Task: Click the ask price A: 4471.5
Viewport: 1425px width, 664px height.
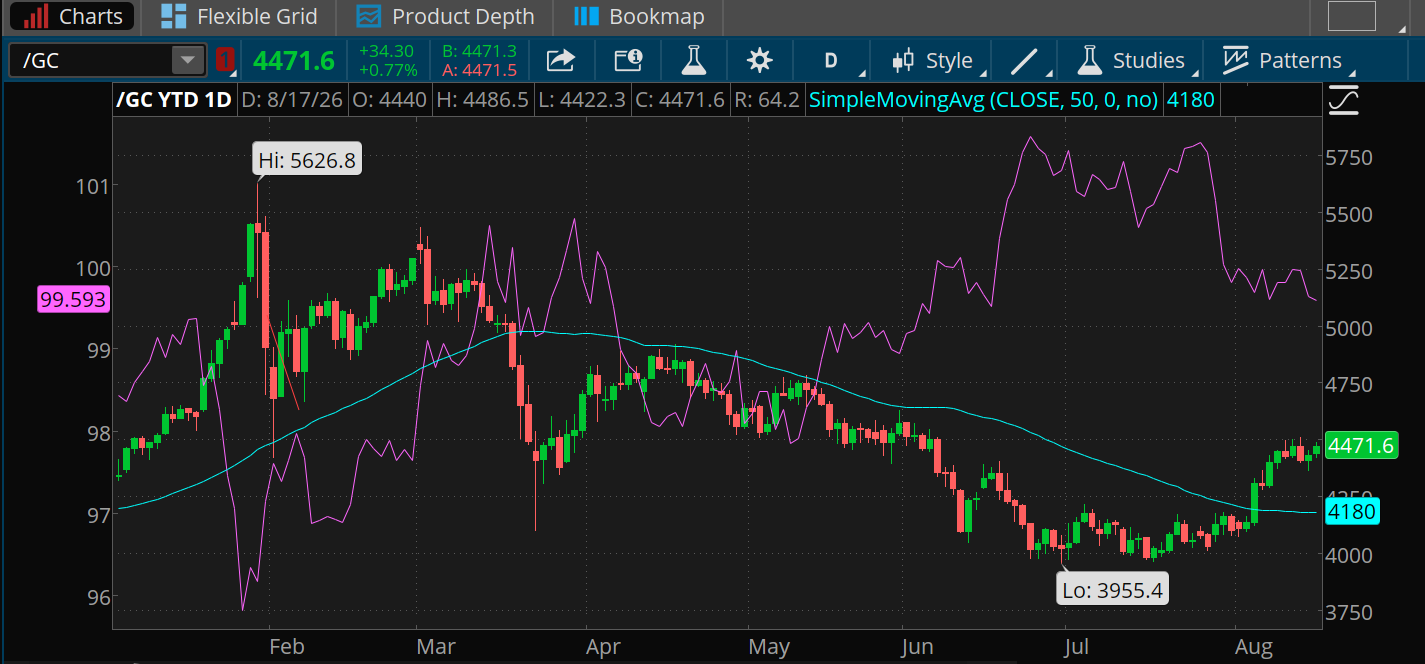Action: pos(479,70)
